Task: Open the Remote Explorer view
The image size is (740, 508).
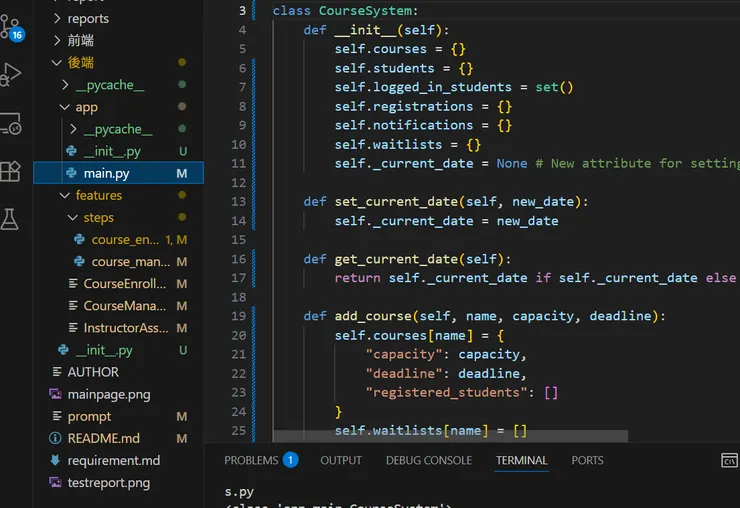Action: (x=11, y=123)
